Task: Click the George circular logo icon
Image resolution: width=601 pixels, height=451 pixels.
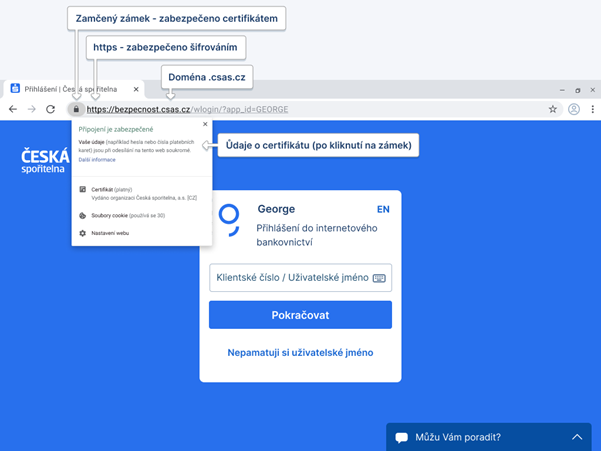Action: click(229, 220)
